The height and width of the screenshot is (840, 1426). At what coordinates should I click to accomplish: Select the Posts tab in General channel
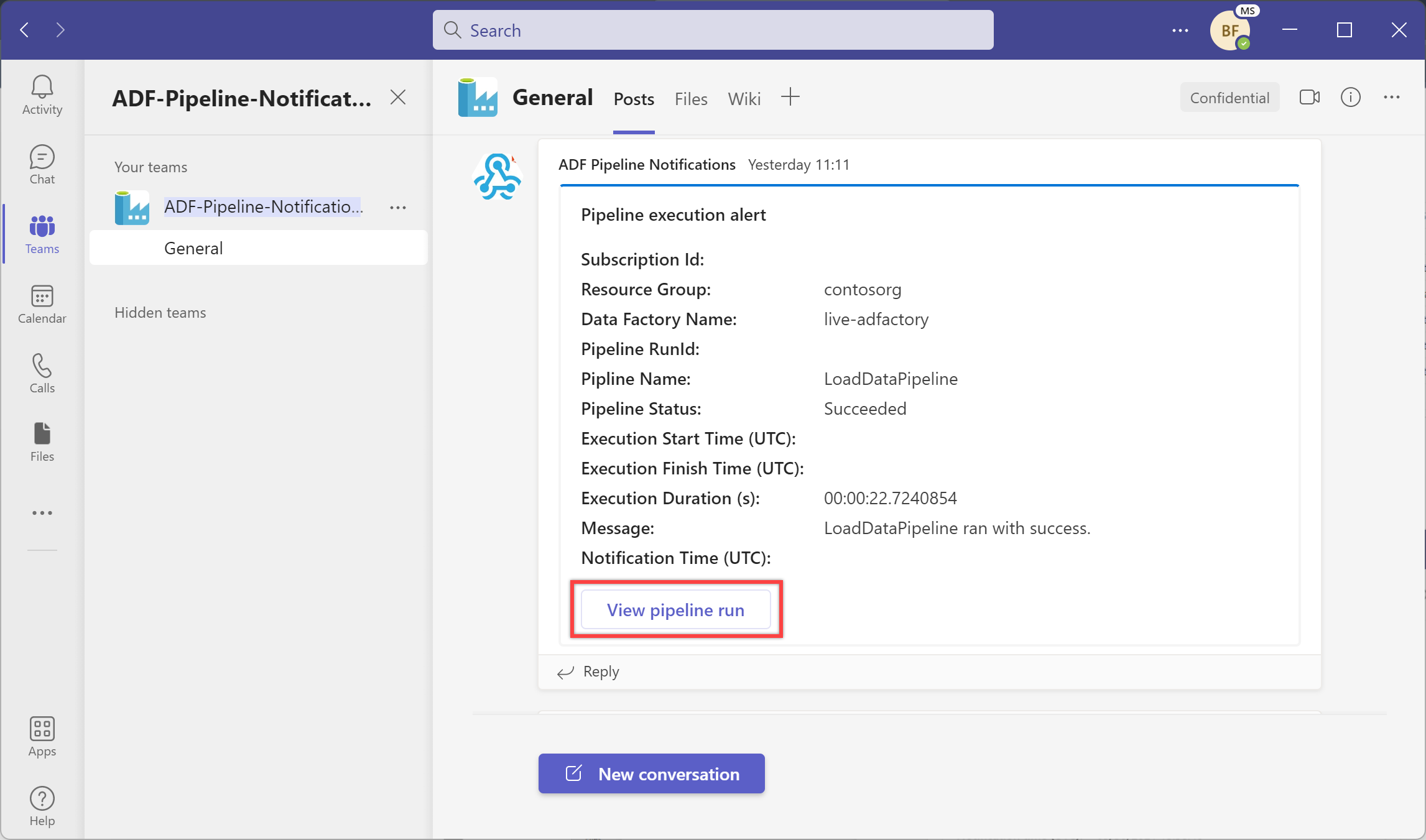click(633, 98)
